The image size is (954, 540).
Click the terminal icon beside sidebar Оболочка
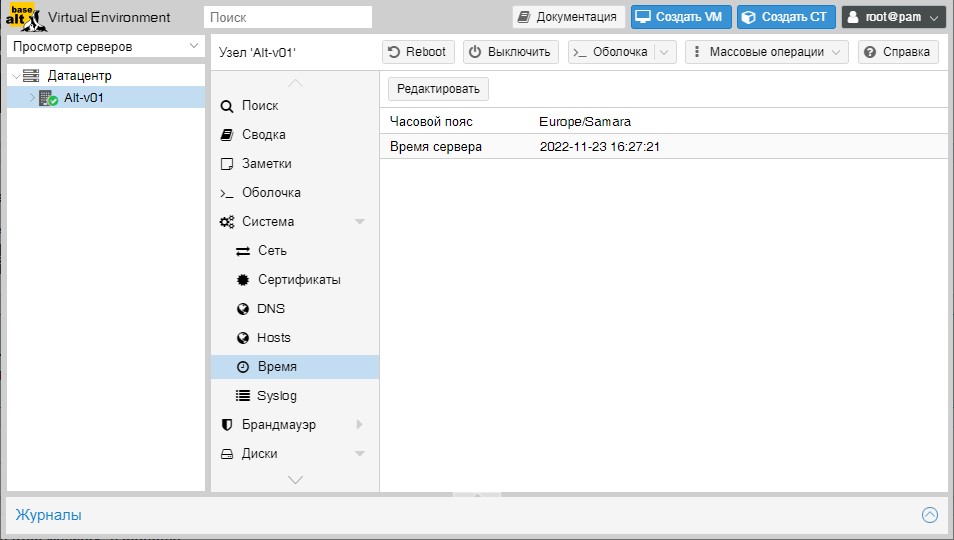(227, 193)
